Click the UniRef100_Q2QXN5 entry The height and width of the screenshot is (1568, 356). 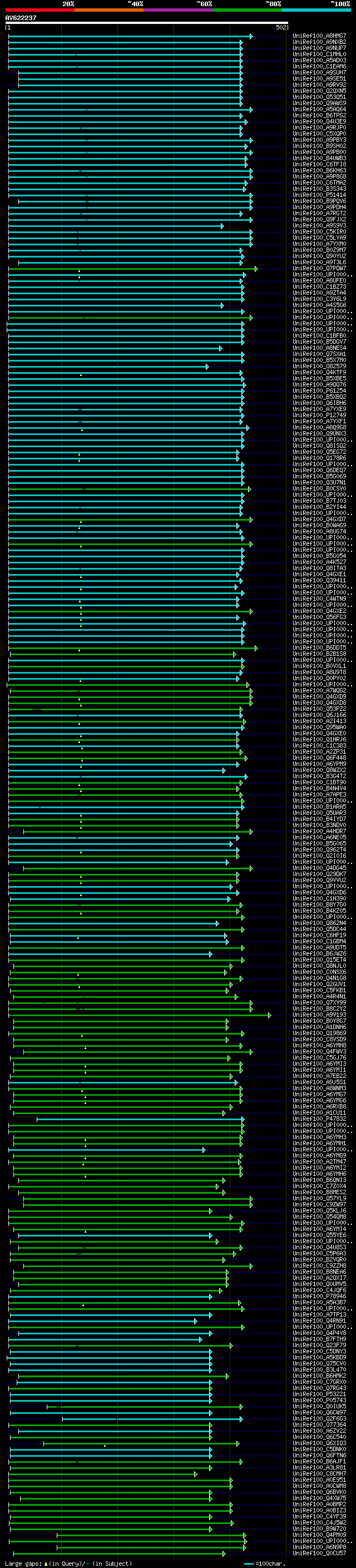(319, 91)
